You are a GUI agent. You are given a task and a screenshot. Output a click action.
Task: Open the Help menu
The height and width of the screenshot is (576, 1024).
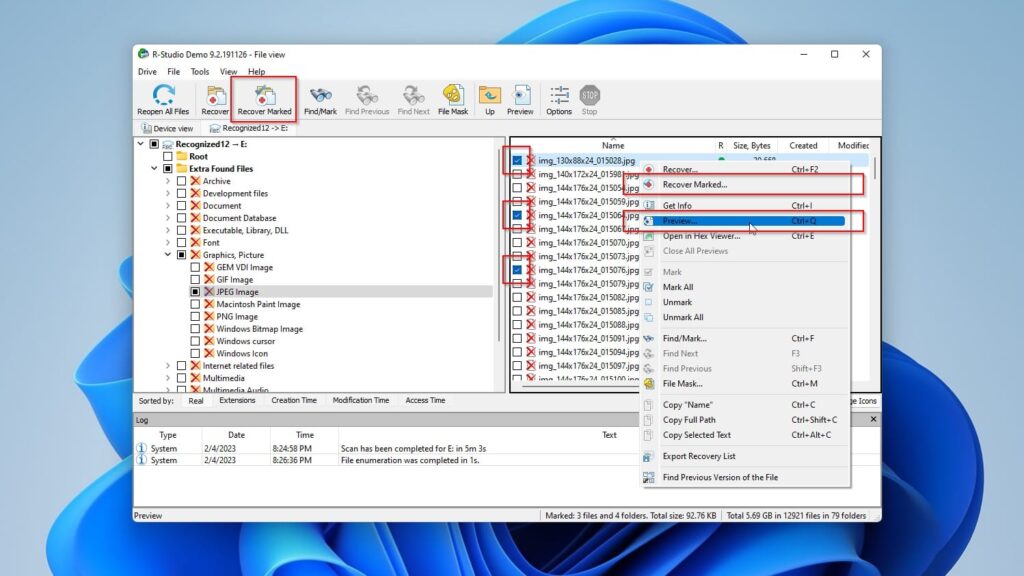click(x=256, y=72)
